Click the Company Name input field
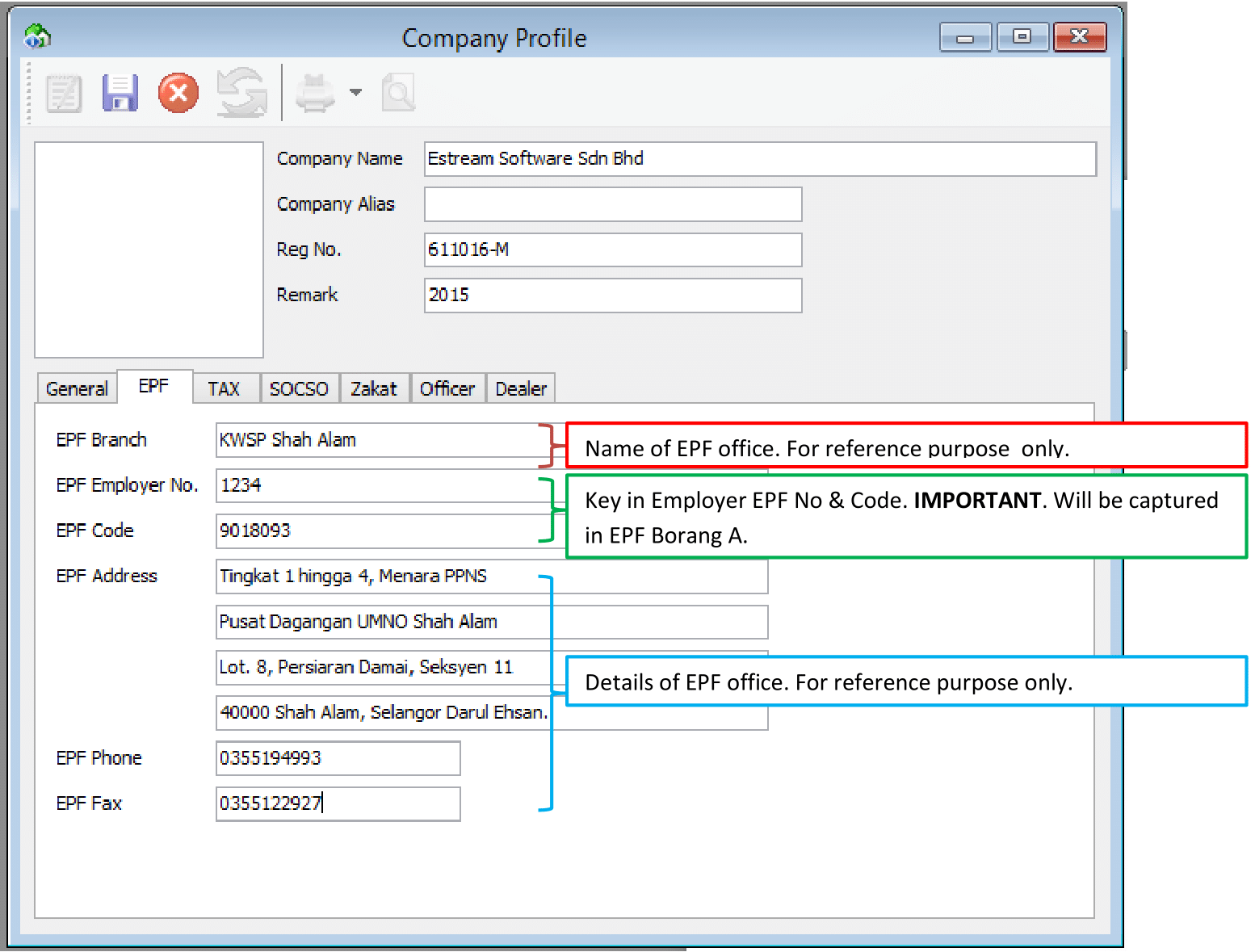The image size is (1255, 952). point(759,159)
